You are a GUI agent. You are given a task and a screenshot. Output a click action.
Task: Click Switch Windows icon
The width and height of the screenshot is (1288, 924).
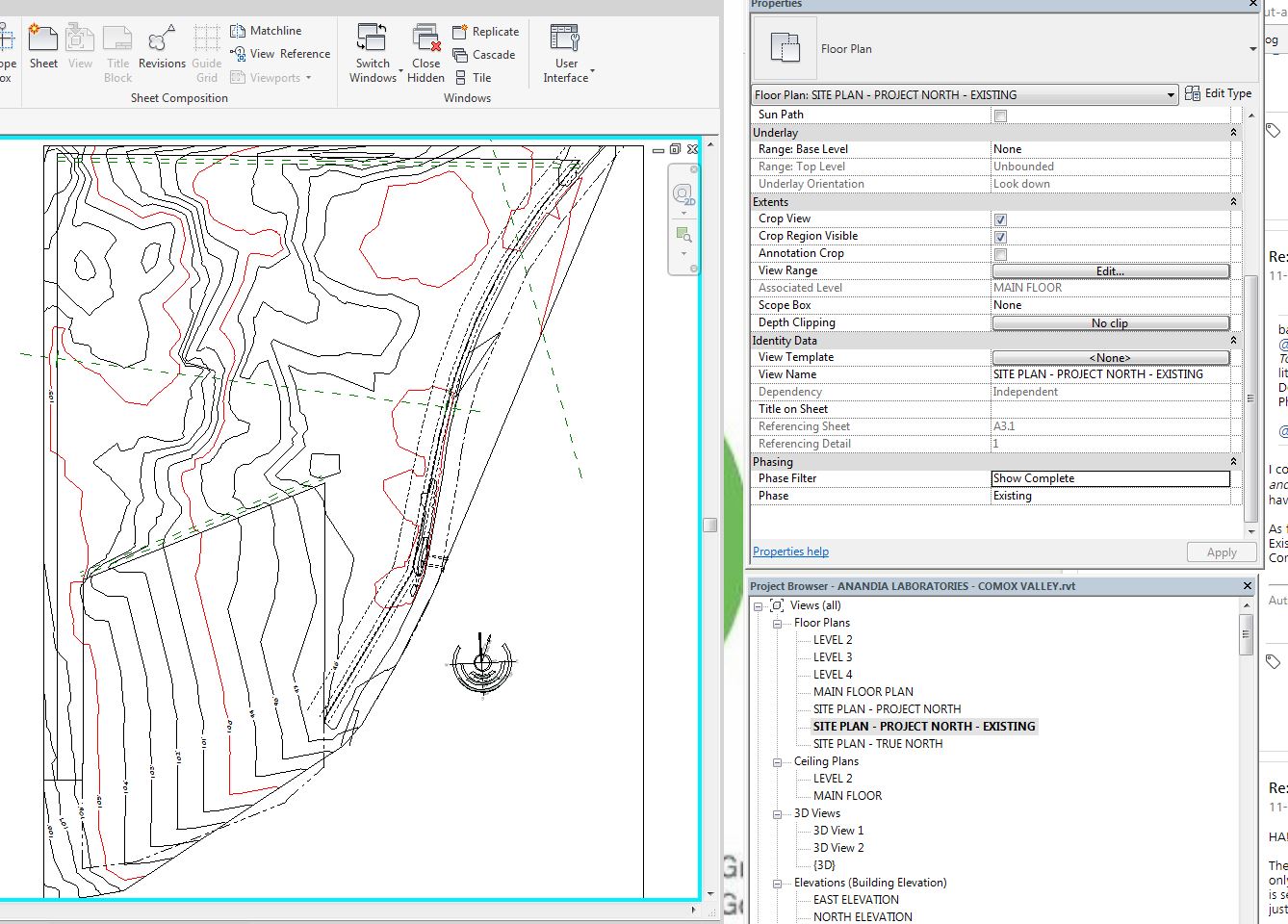coord(373,38)
